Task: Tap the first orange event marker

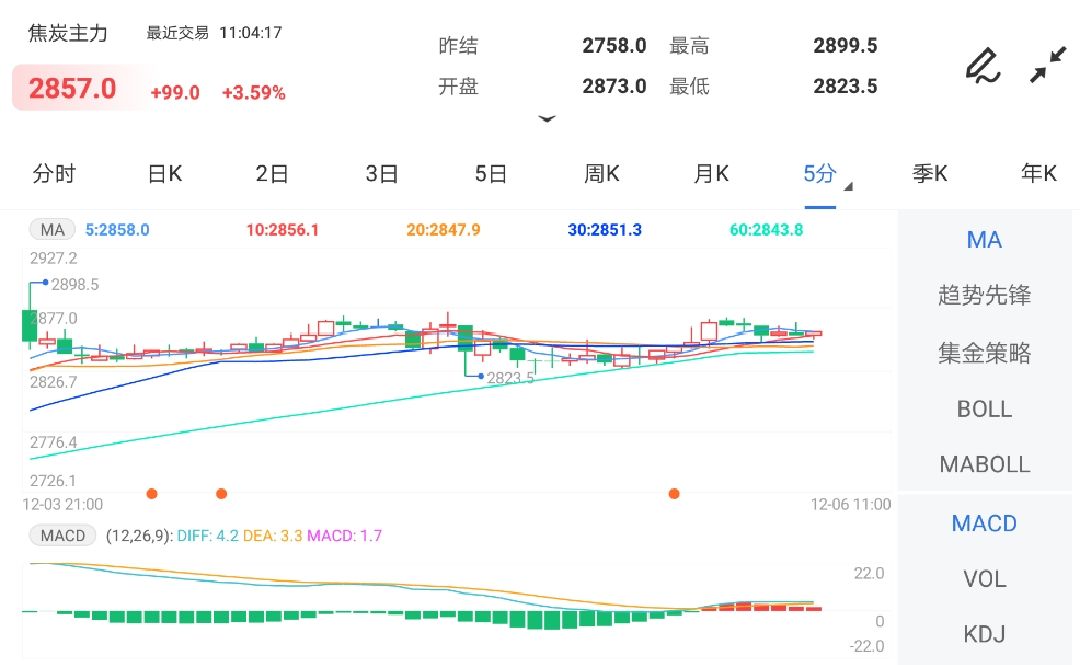Action: [152, 493]
